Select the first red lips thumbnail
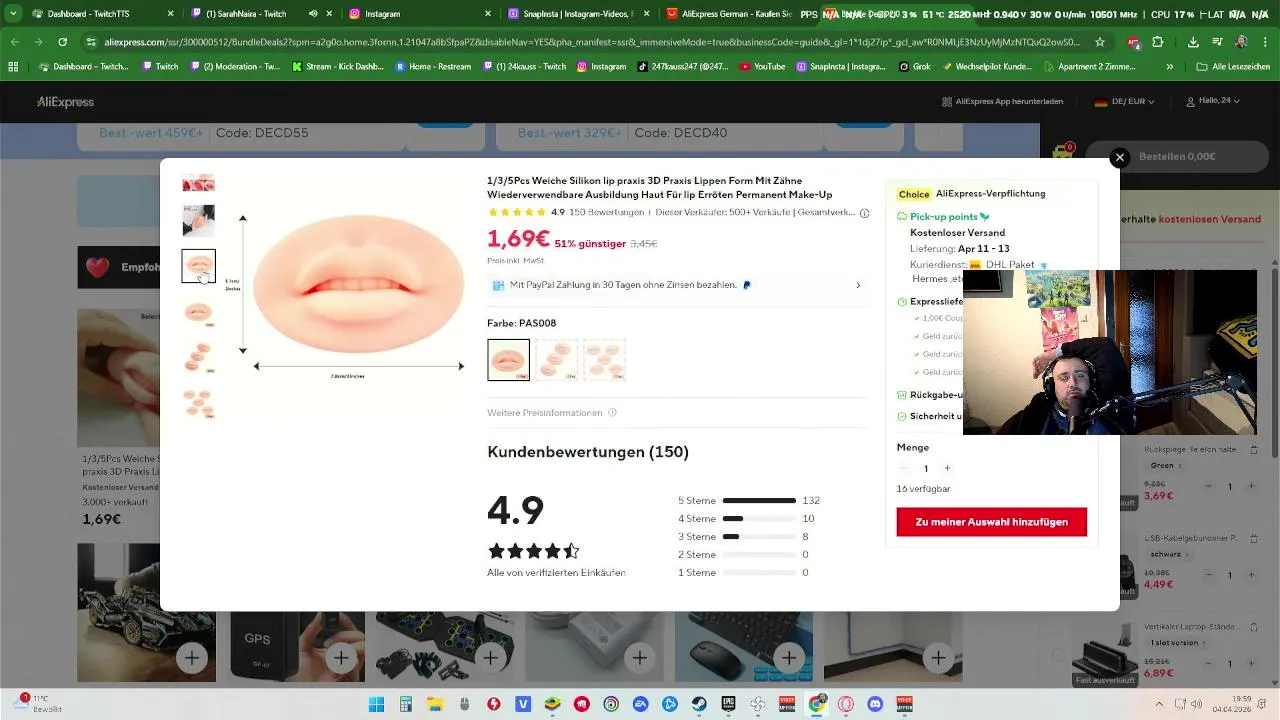The height and width of the screenshot is (720, 1280). pos(198,183)
